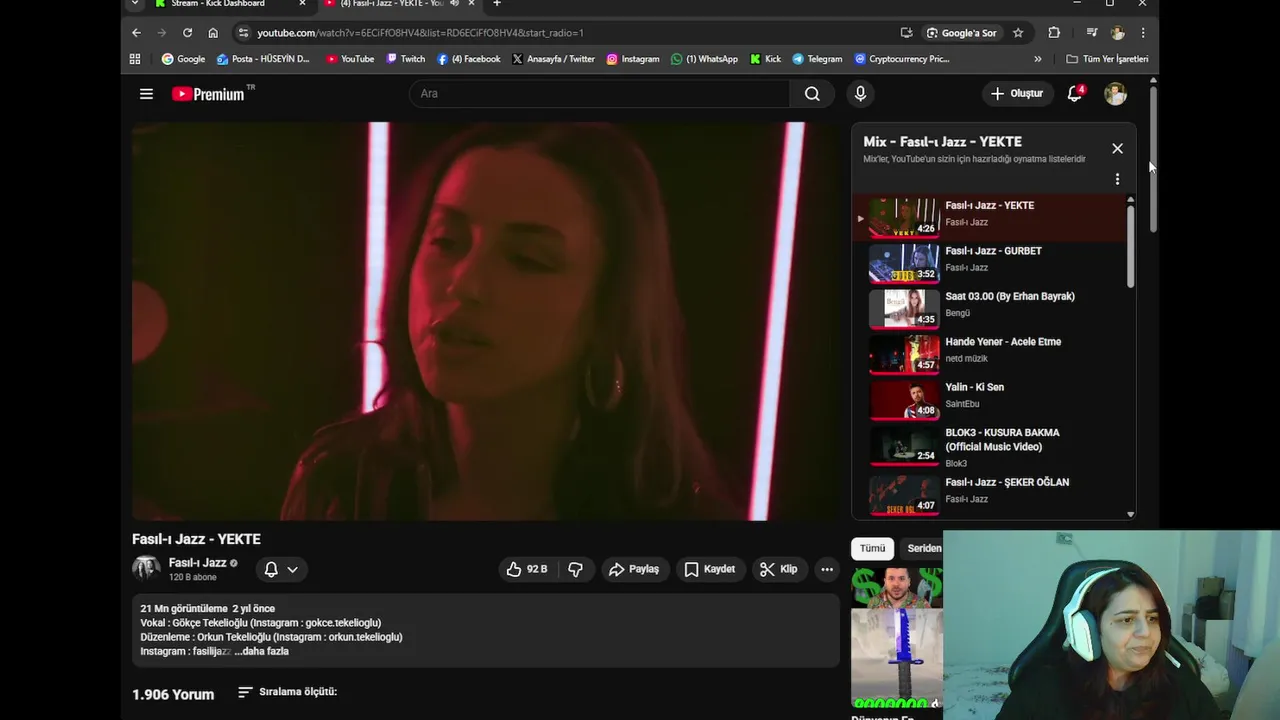This screenshot has height=720, width=1280.
Task: Open the YouTube guide hamburger menu
Action: tap(146, 94)
